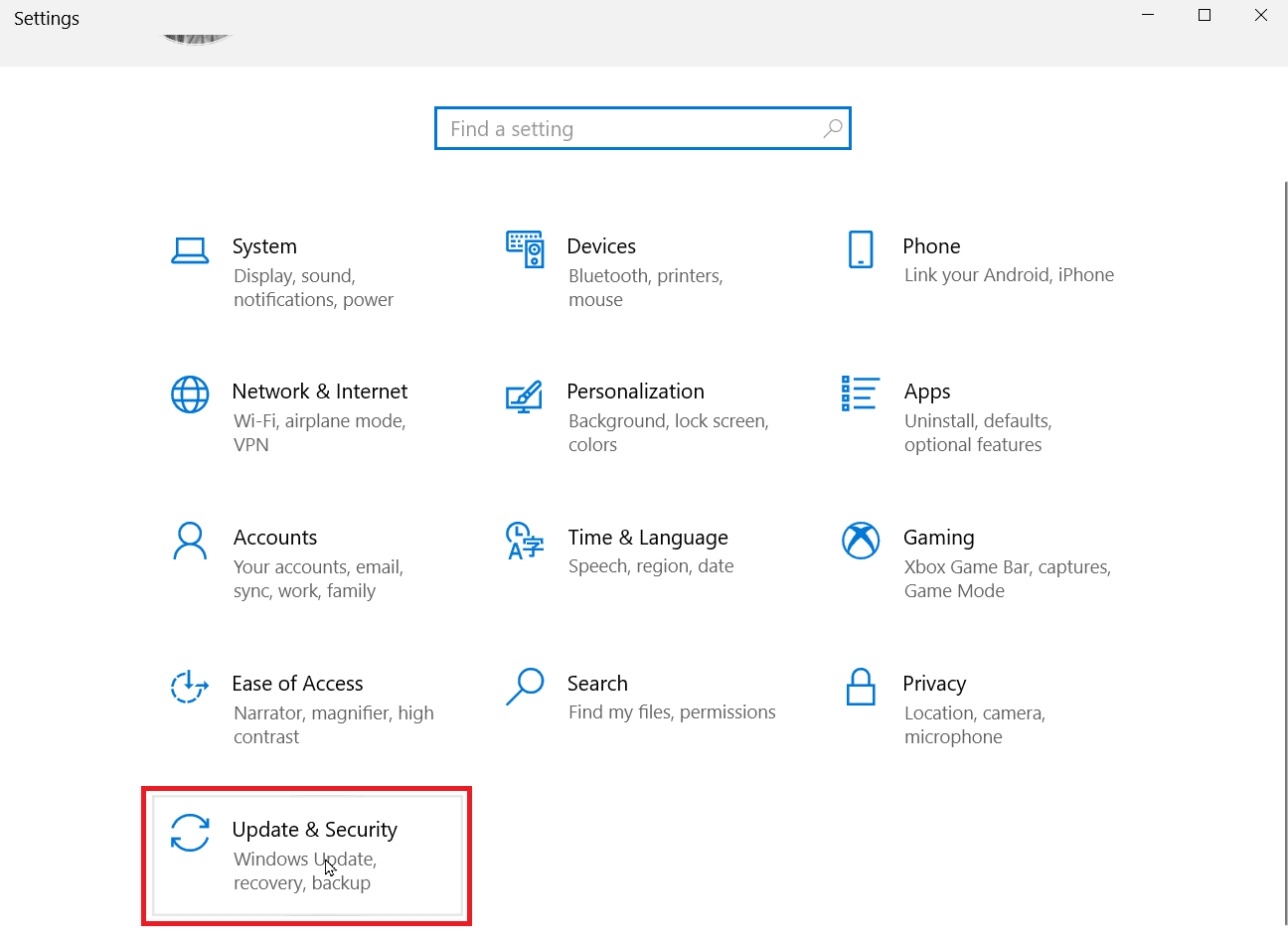Maximize the Settings window

pos(1205,15)
